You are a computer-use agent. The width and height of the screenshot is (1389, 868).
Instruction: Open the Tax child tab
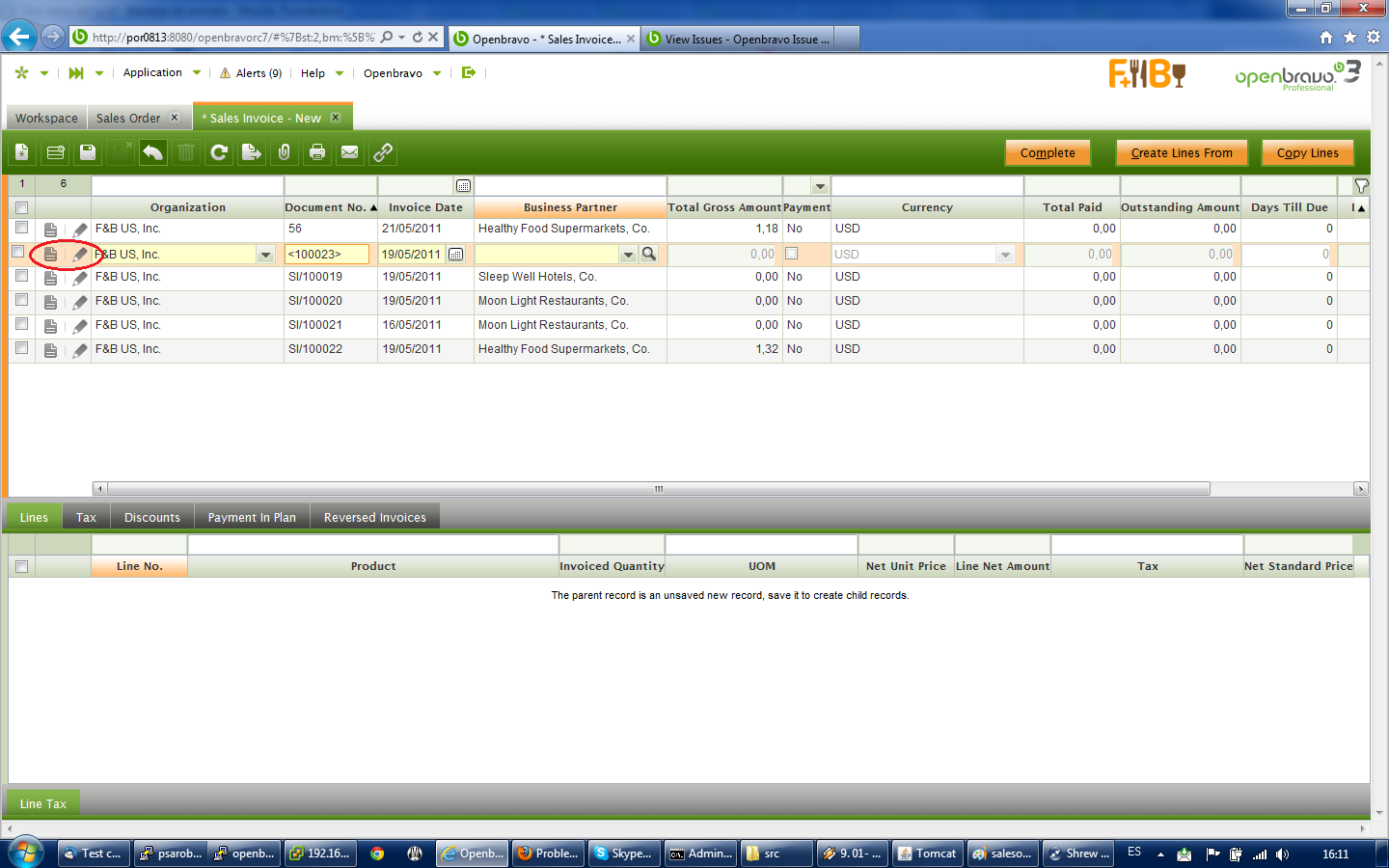(x=87, y=517)
